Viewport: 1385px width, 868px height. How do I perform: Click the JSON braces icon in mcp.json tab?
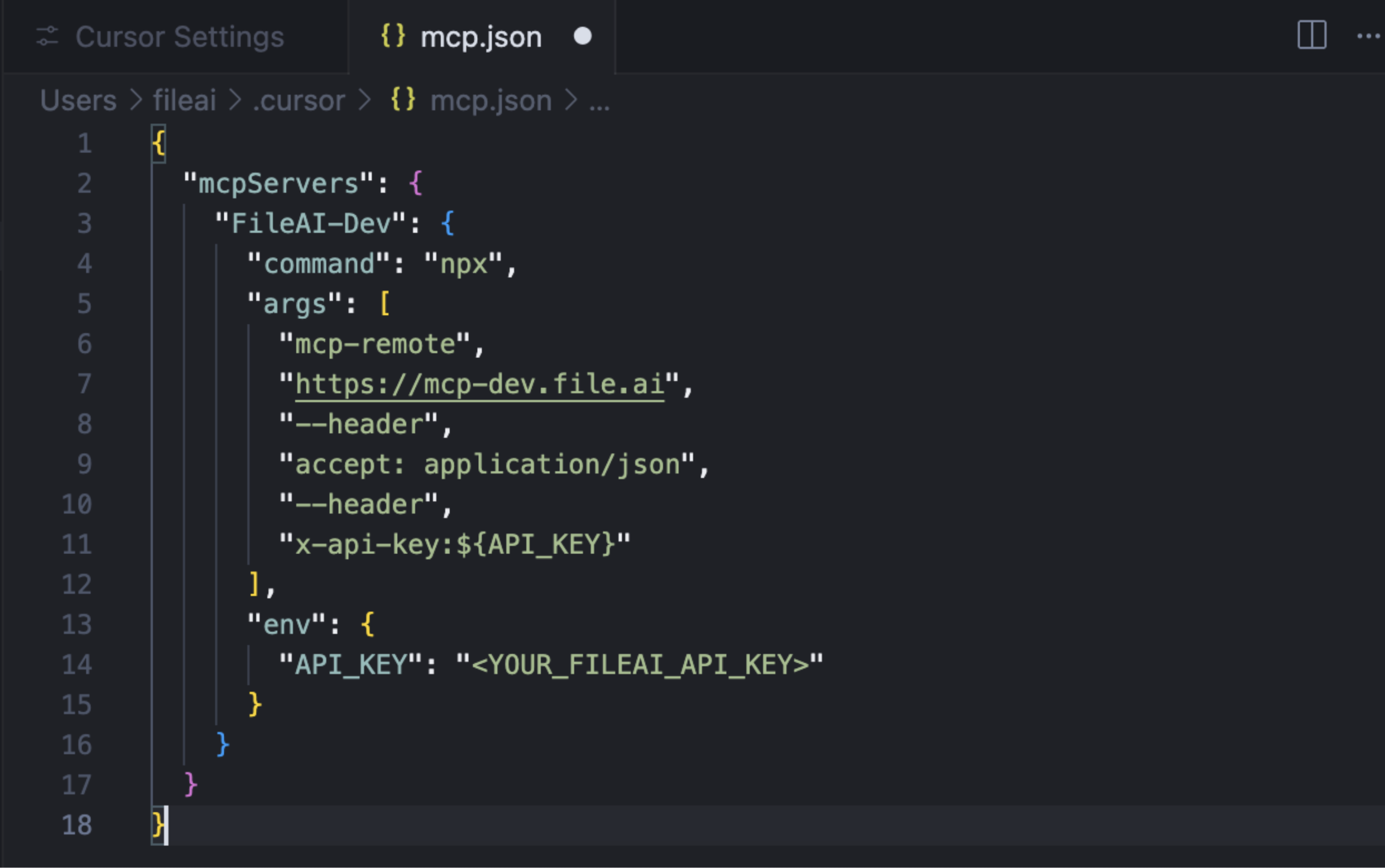coord(393,36)
